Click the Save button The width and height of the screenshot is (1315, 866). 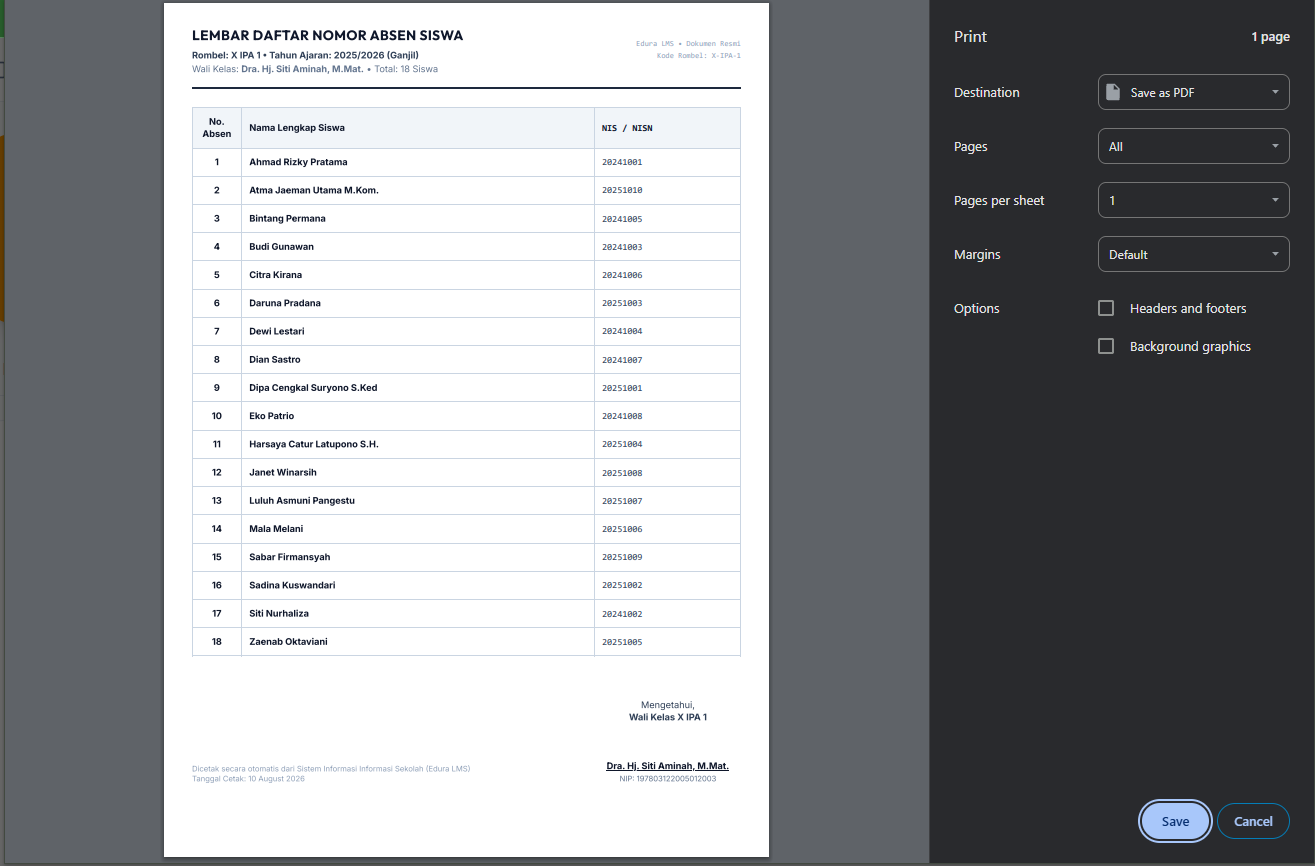pos(1175,821)
